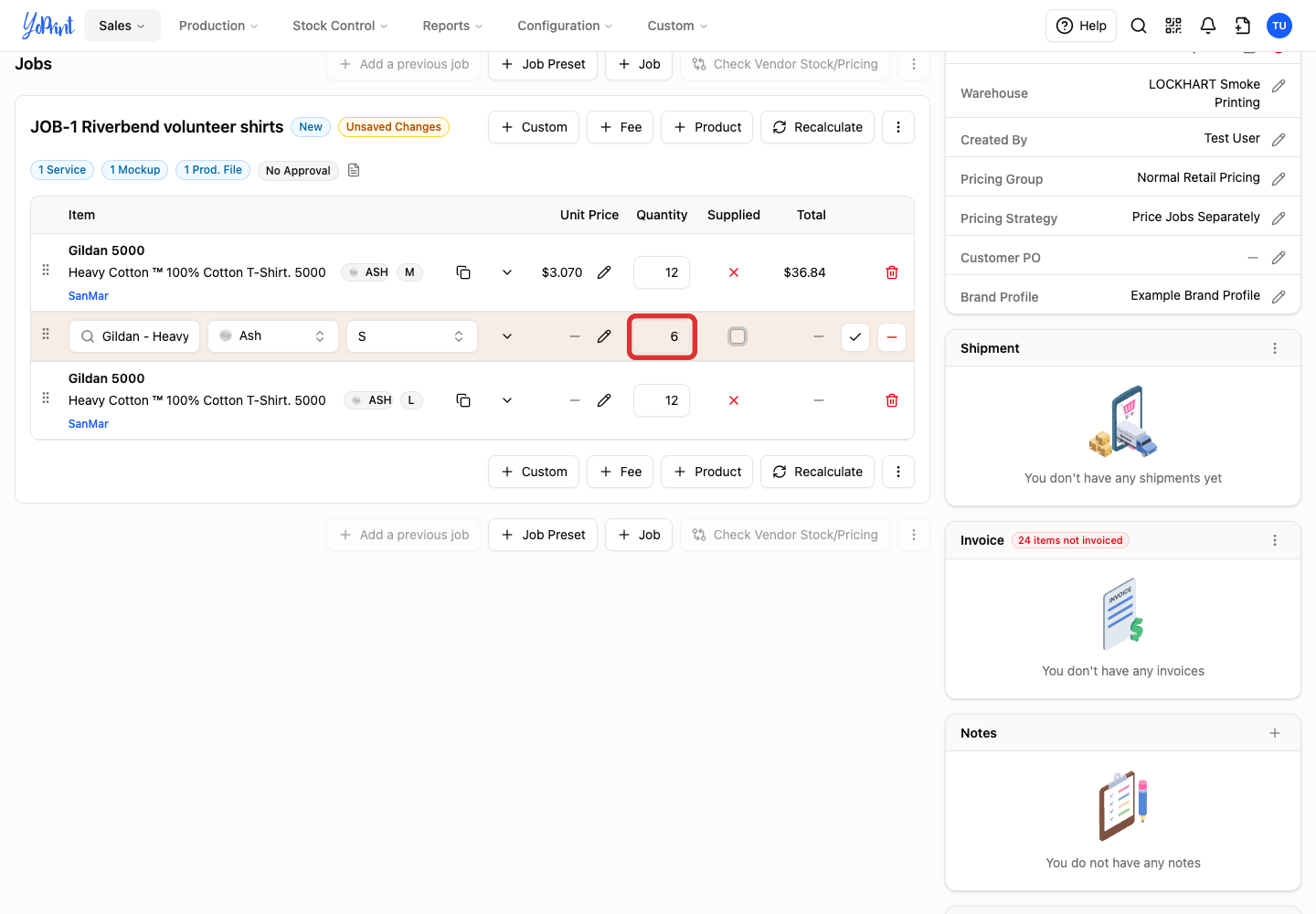Open the search magnifier in top bar
Viewport: 1316px width, 914px height.
coord(1139,26)
